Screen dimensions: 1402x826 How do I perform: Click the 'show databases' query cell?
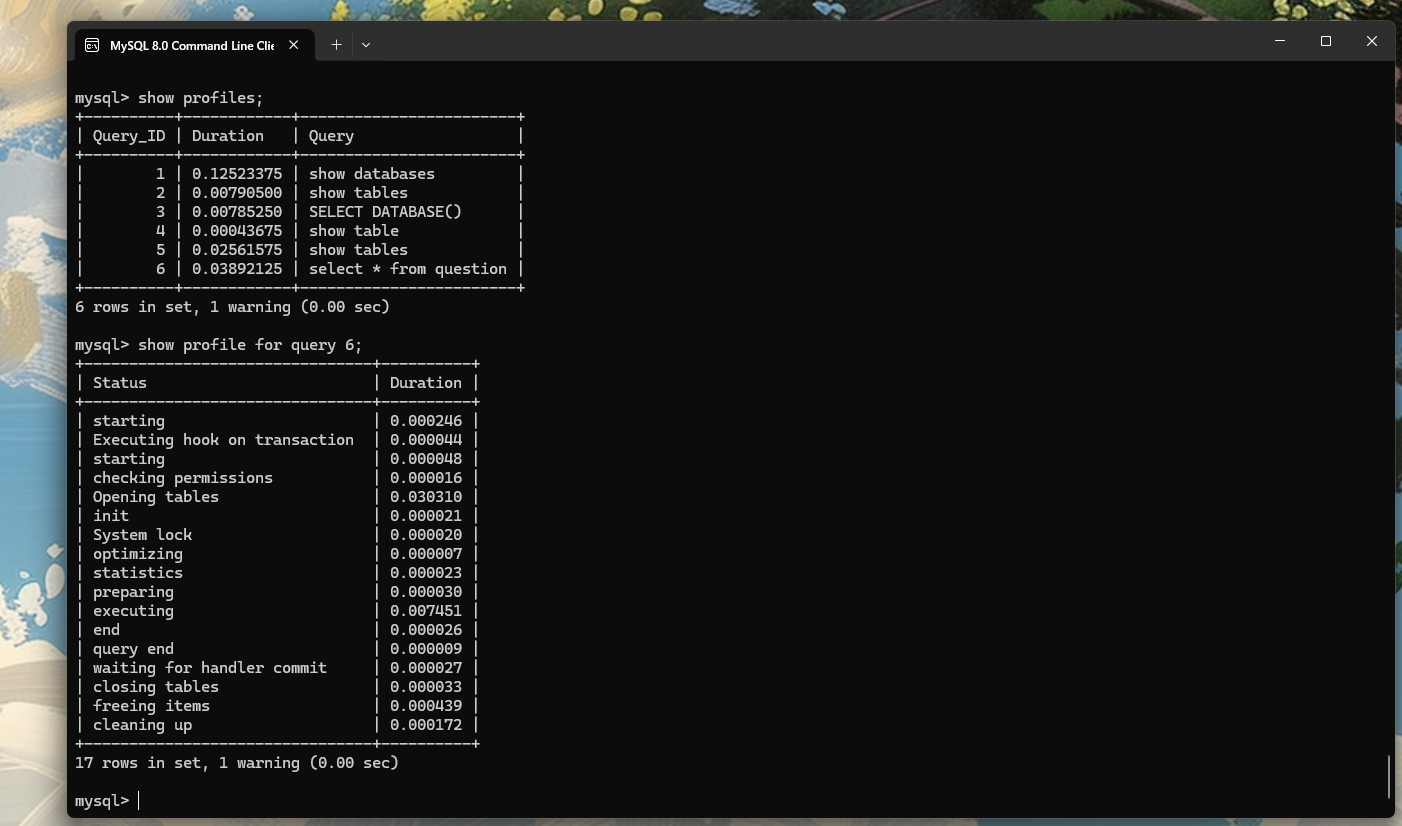pos(372,174)
